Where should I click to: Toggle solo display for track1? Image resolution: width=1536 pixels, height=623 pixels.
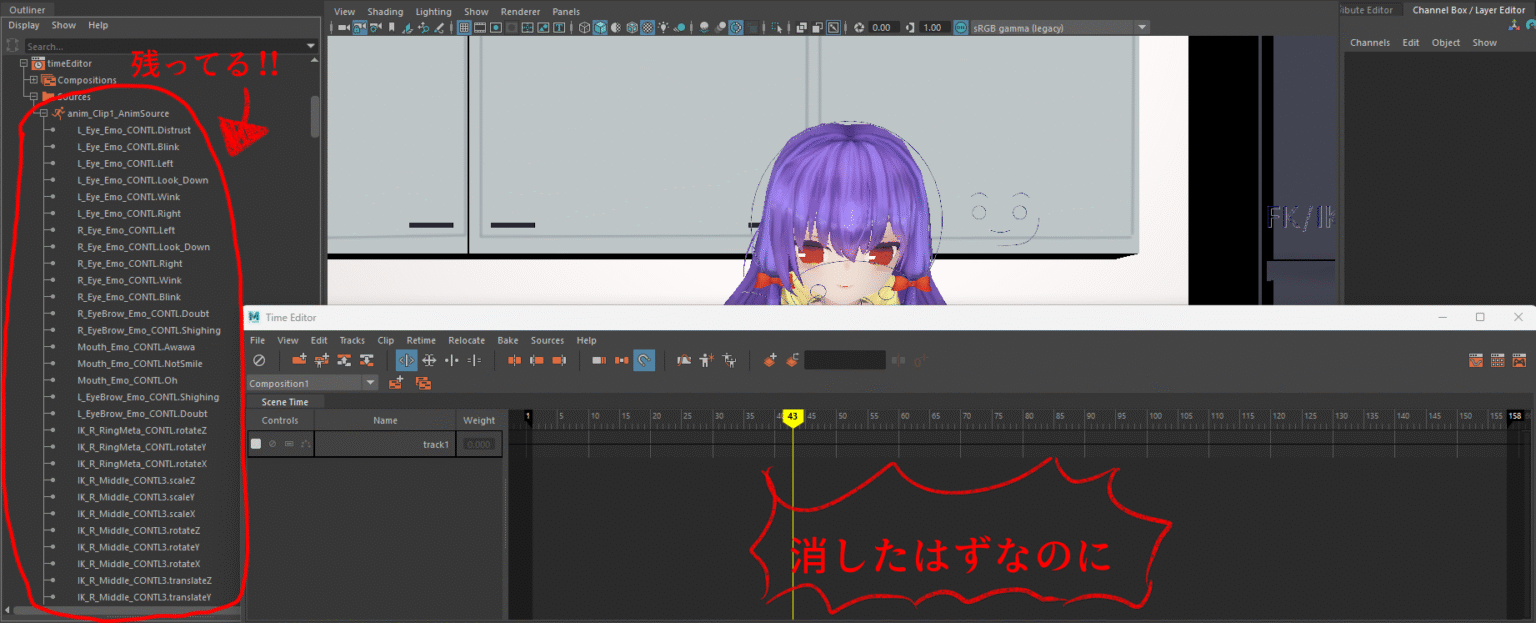pyautogui.click(x=290, y=444)
